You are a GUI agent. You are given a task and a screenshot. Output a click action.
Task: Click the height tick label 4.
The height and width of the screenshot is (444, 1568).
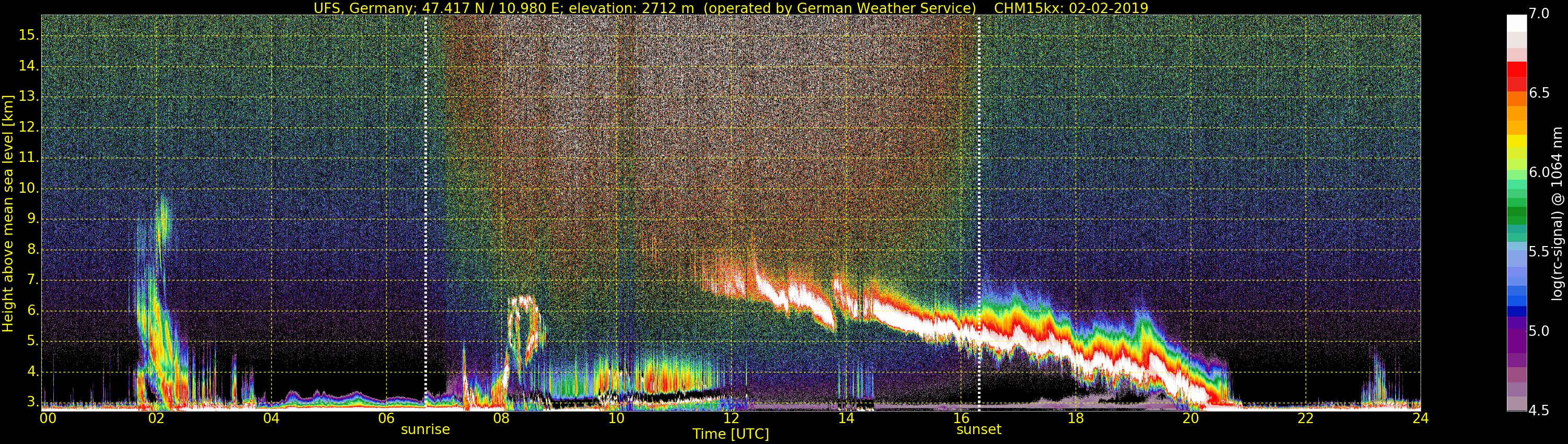point(32,371)
